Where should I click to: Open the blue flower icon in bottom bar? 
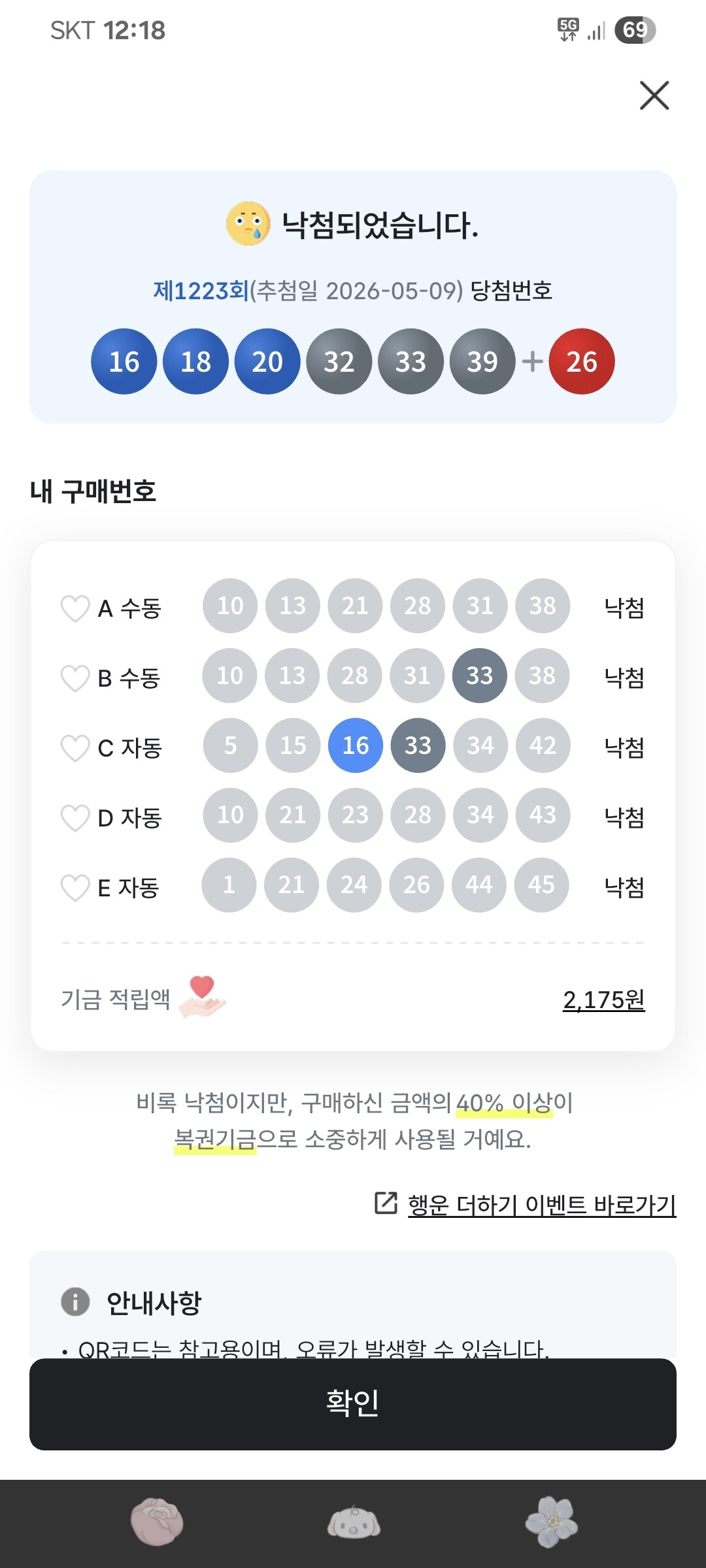click(551, 1522)
